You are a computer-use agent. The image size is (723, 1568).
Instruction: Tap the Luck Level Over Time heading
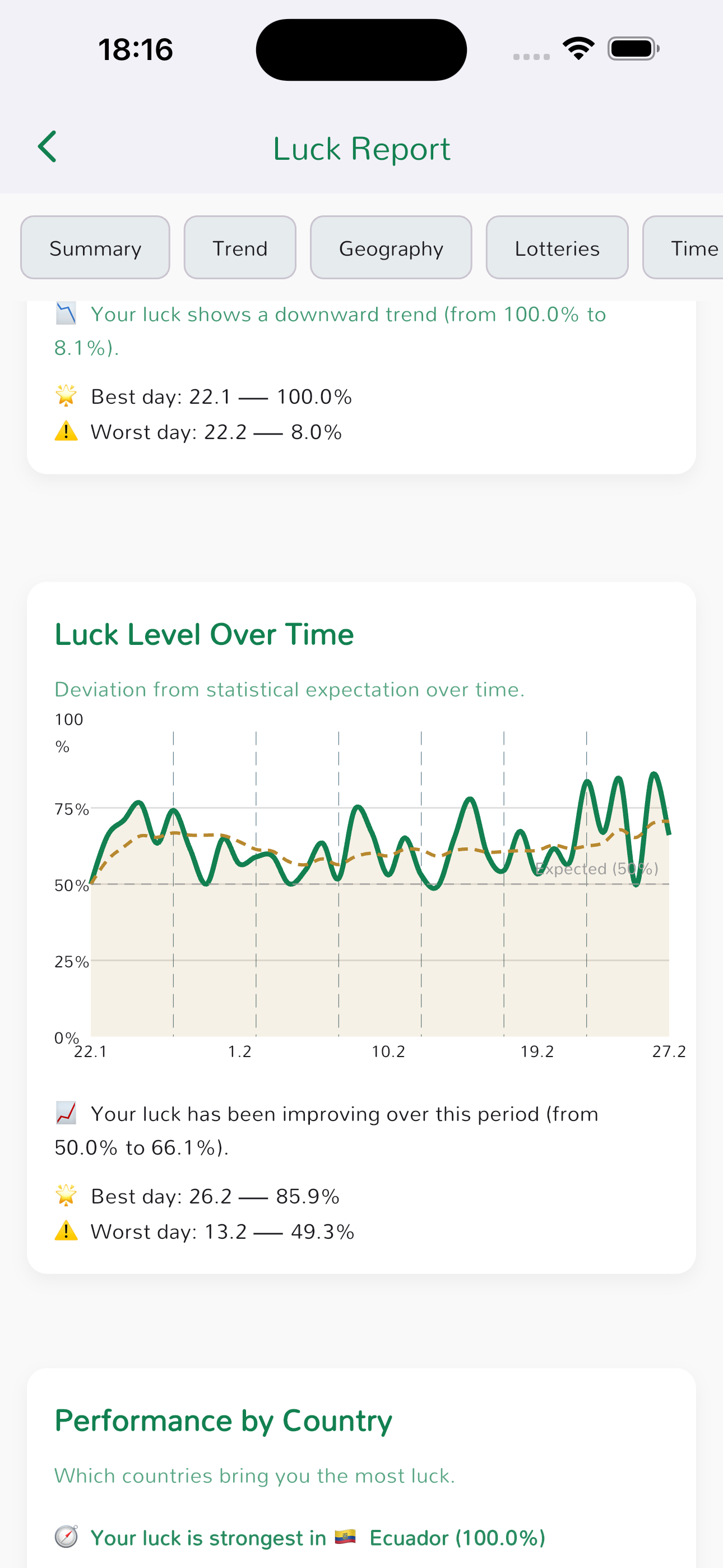204,634
